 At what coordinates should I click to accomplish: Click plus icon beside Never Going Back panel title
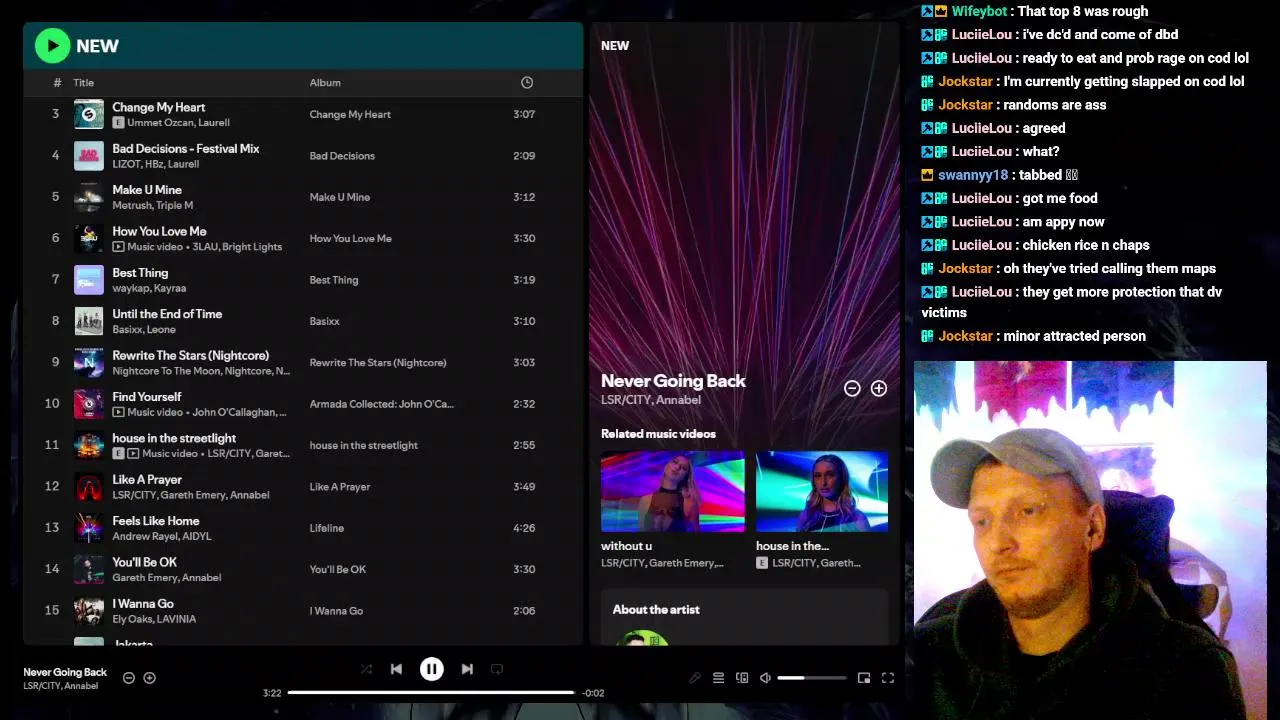tap(879, 388)
